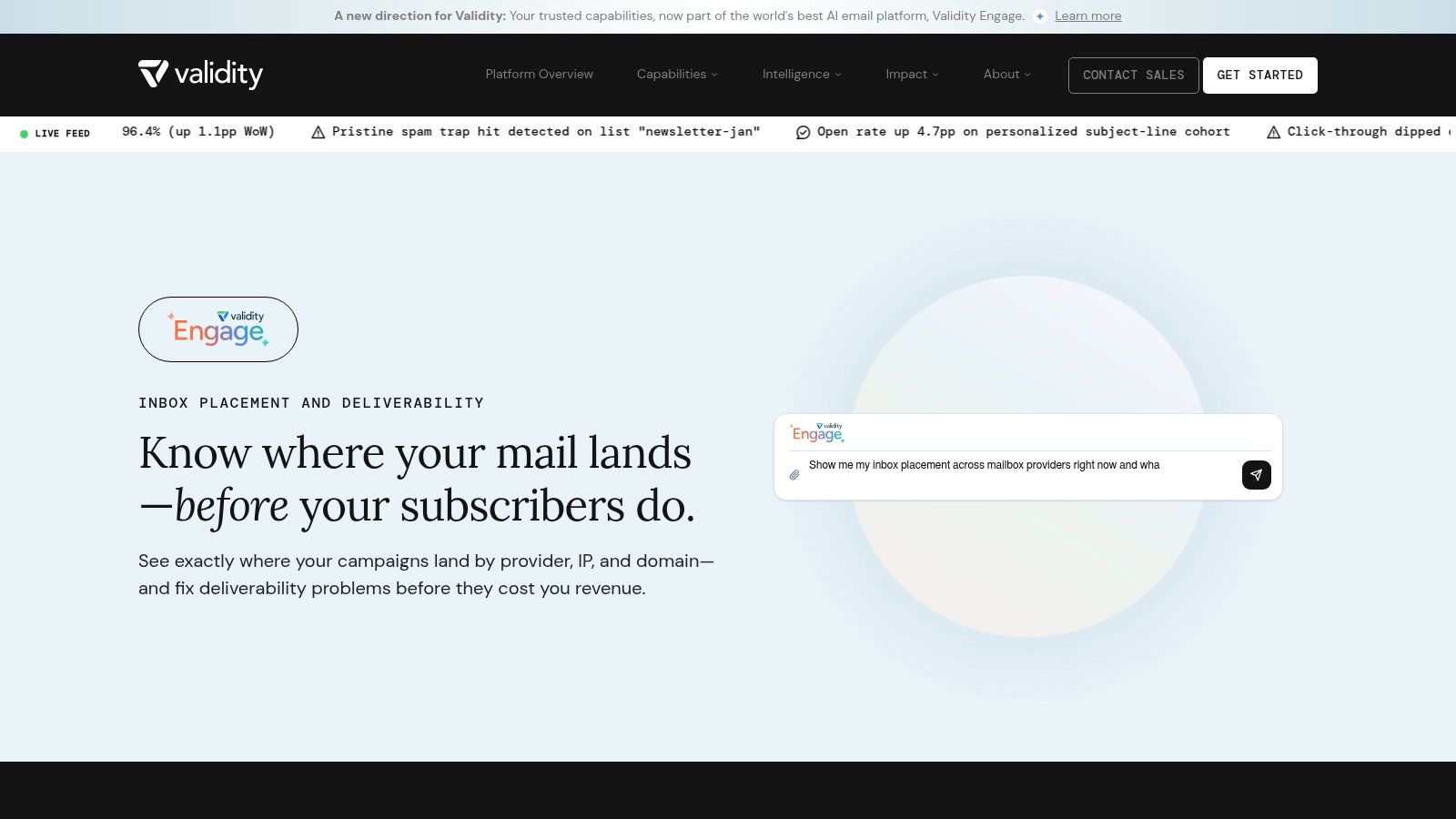Click the Get Started button
The image size is (1456, 819).
click(x=1260, y=76)
